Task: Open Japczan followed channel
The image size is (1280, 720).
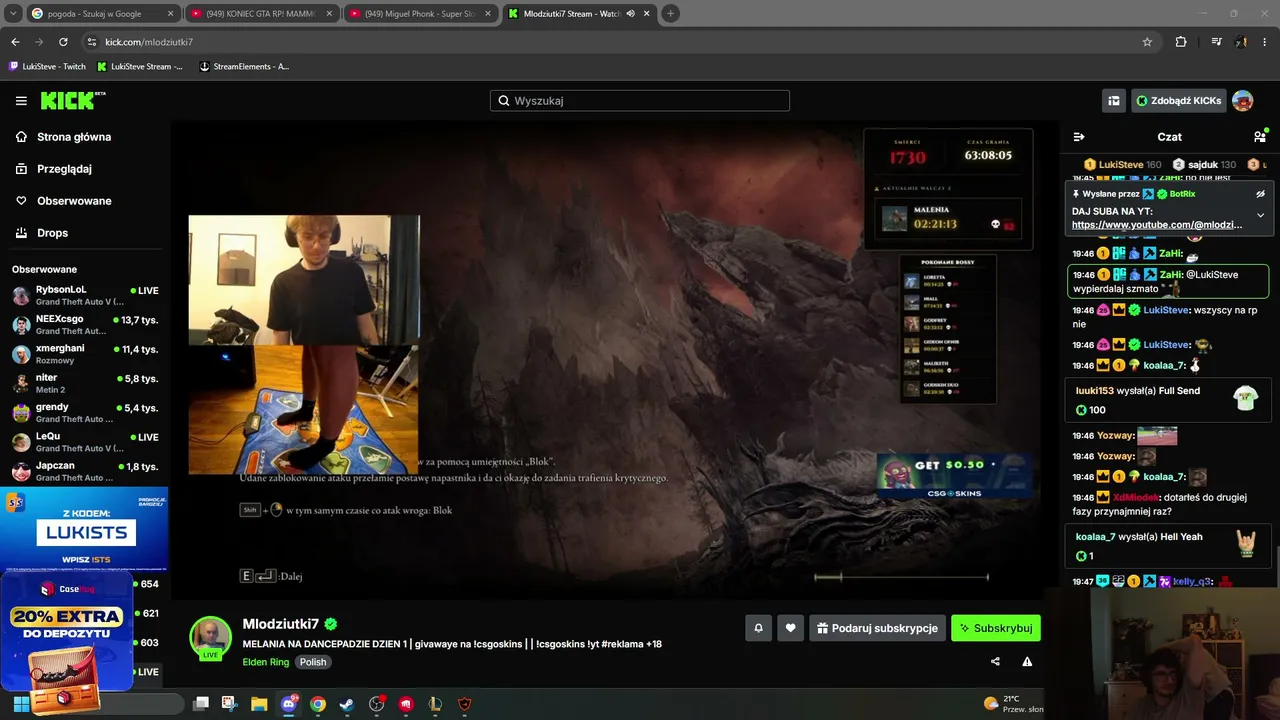Action: point(85,471)
